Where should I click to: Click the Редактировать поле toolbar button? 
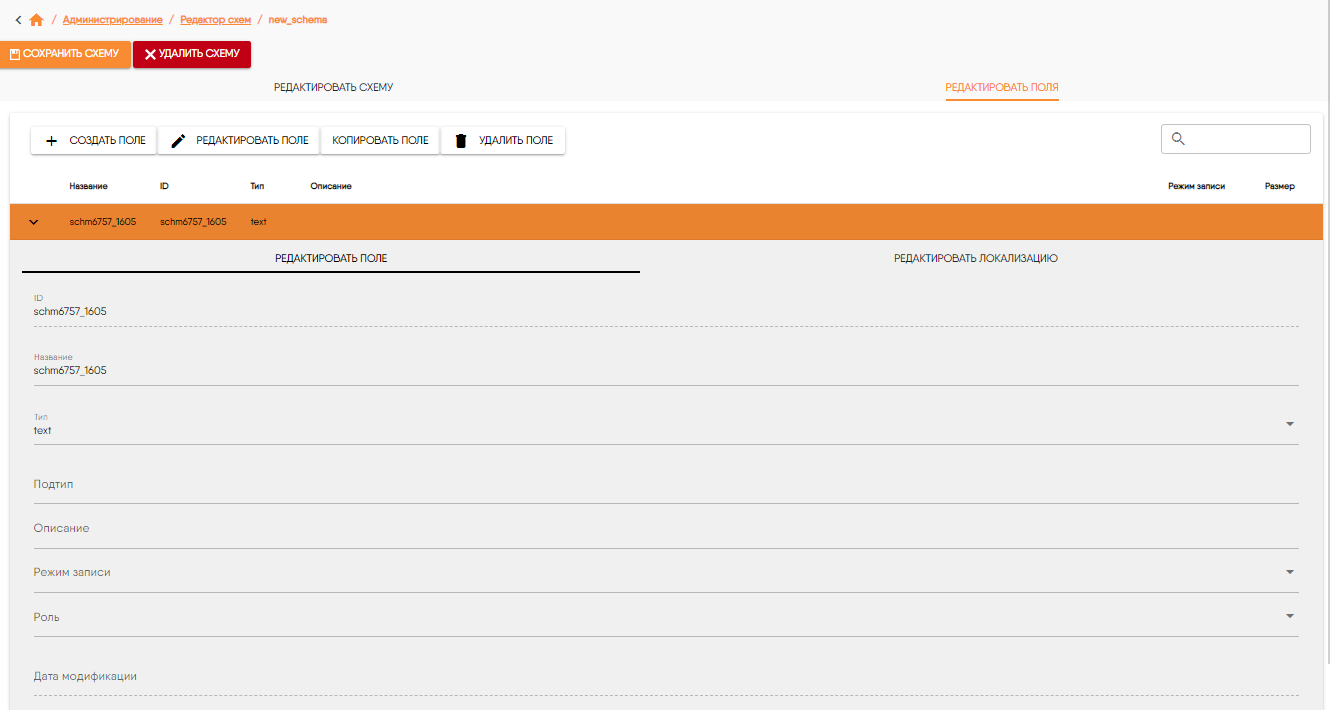pyautogui.click(x=239, y=141)
